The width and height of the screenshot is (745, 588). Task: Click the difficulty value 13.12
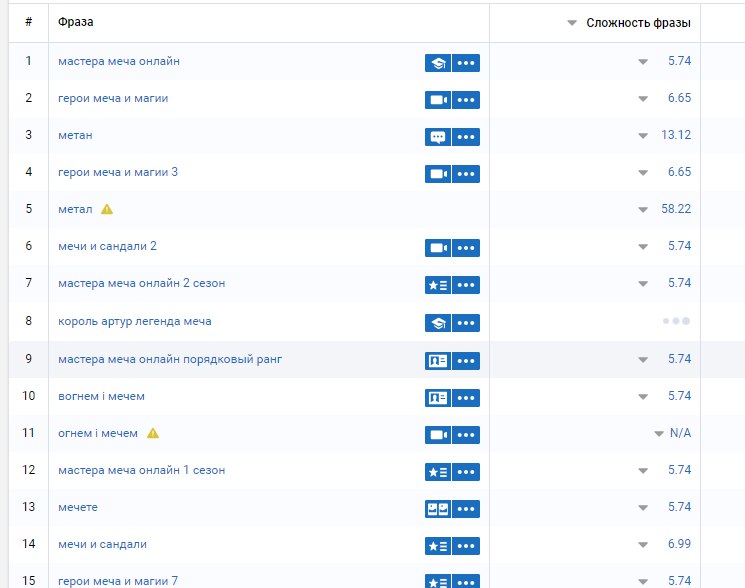click(676, 135)
